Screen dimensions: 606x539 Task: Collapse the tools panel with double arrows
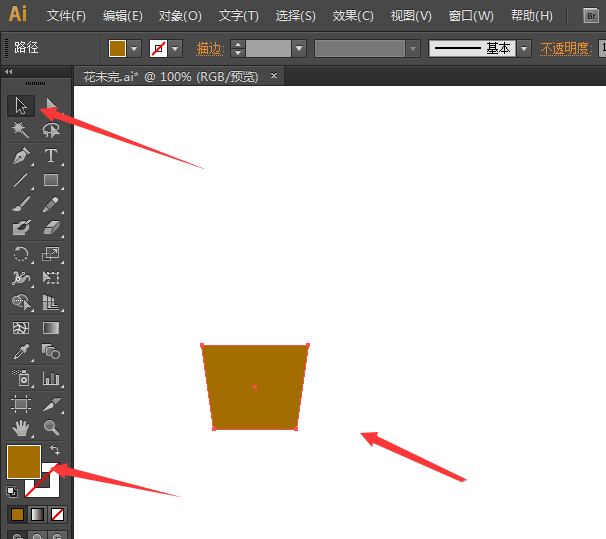coord(9,71)
